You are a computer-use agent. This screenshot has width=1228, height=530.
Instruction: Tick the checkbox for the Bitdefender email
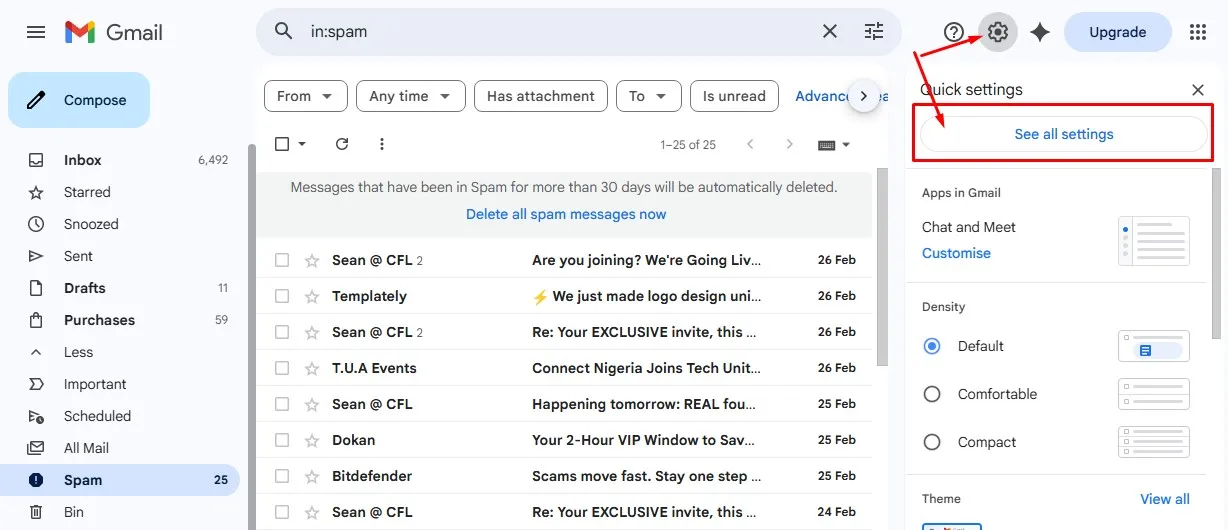tap(282, 476)
